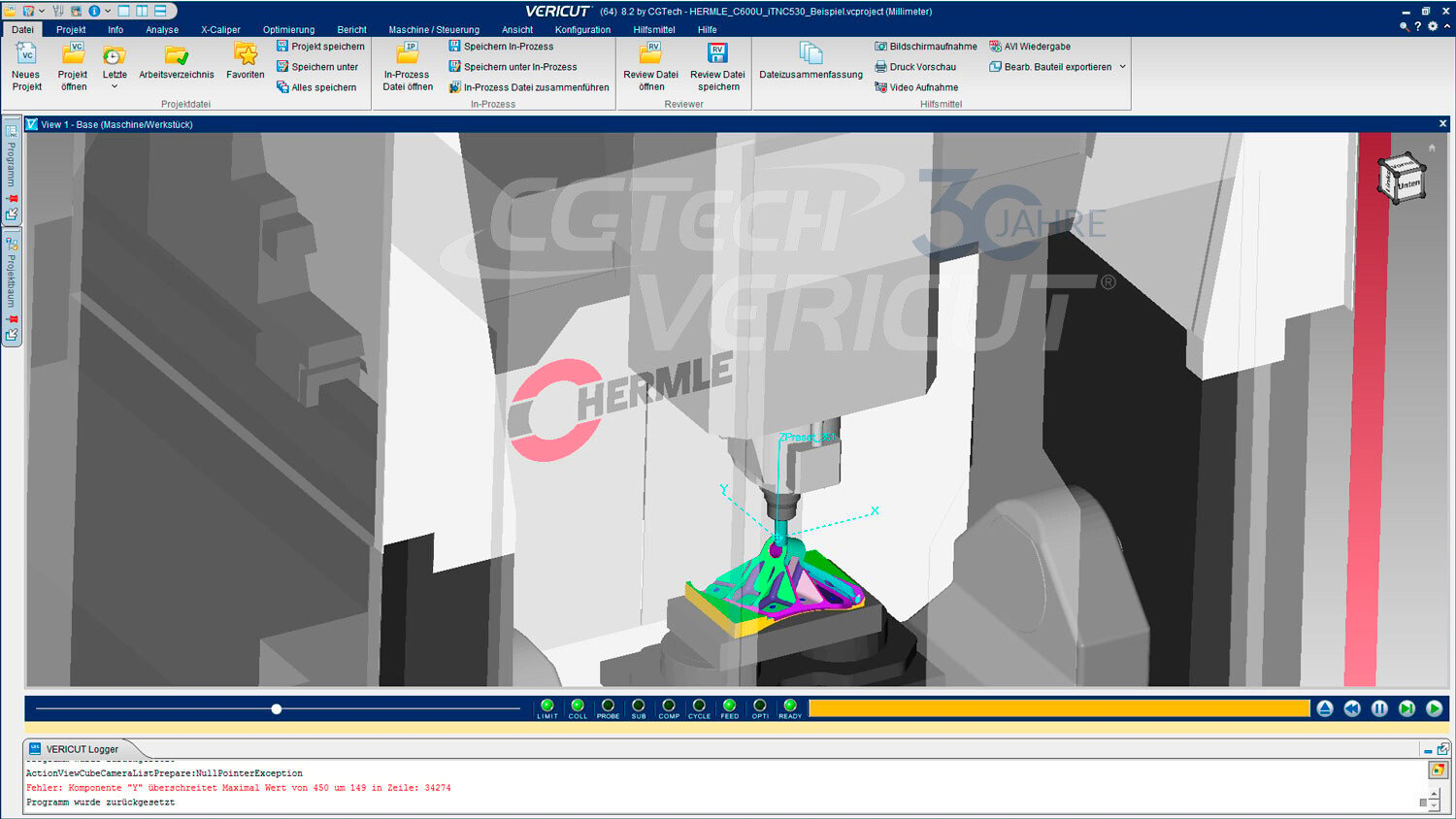The width and height of the screenshot is (1456, 819).
Task: Open In-Prozess Datei öffnen
Action: click(408, 66)
